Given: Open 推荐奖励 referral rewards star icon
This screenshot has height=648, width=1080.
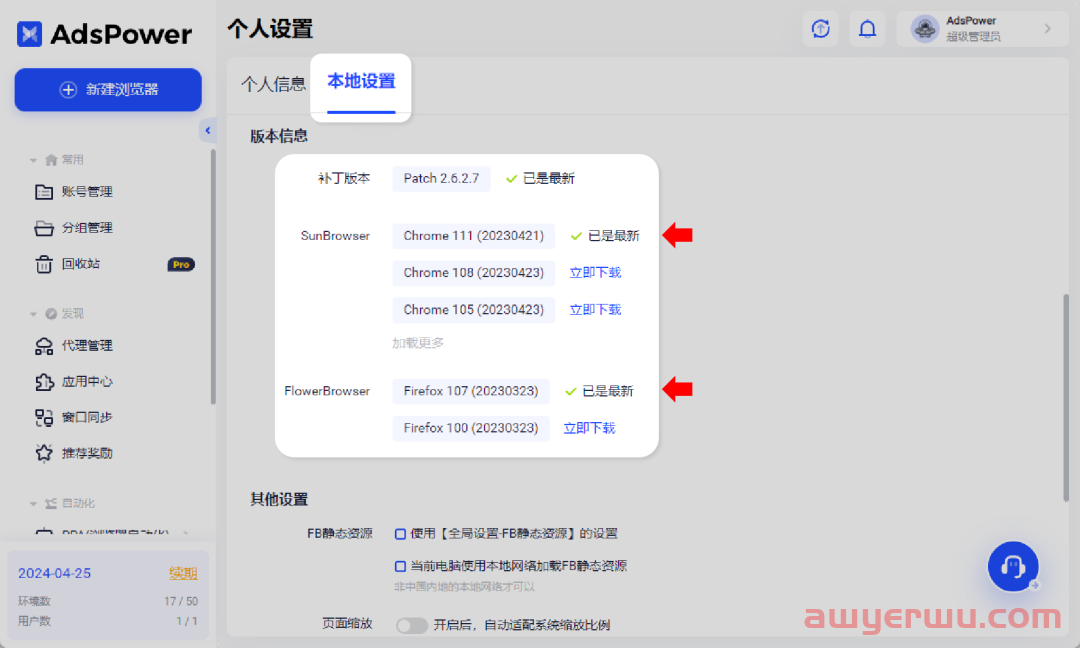Looking at the screenshot, I should (44, 453).
